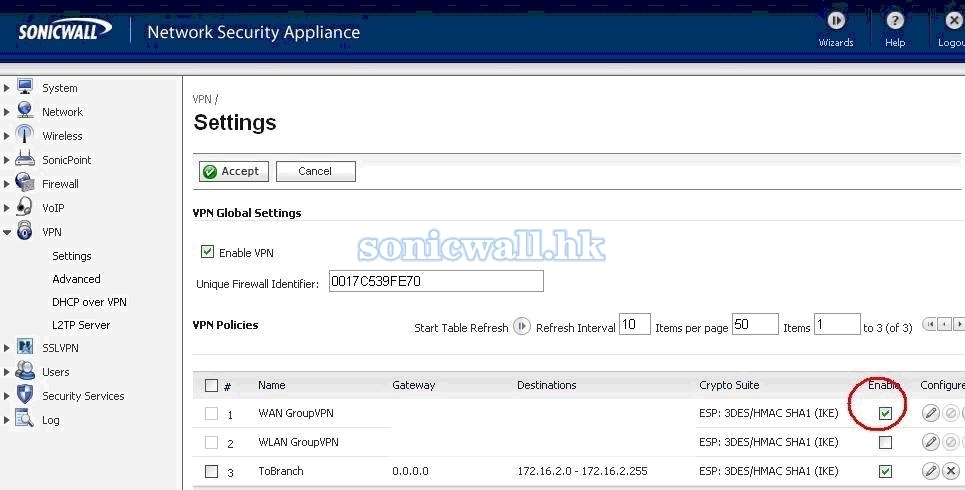
Task: Expand the Security Services menu arrow
Action: 7,396
